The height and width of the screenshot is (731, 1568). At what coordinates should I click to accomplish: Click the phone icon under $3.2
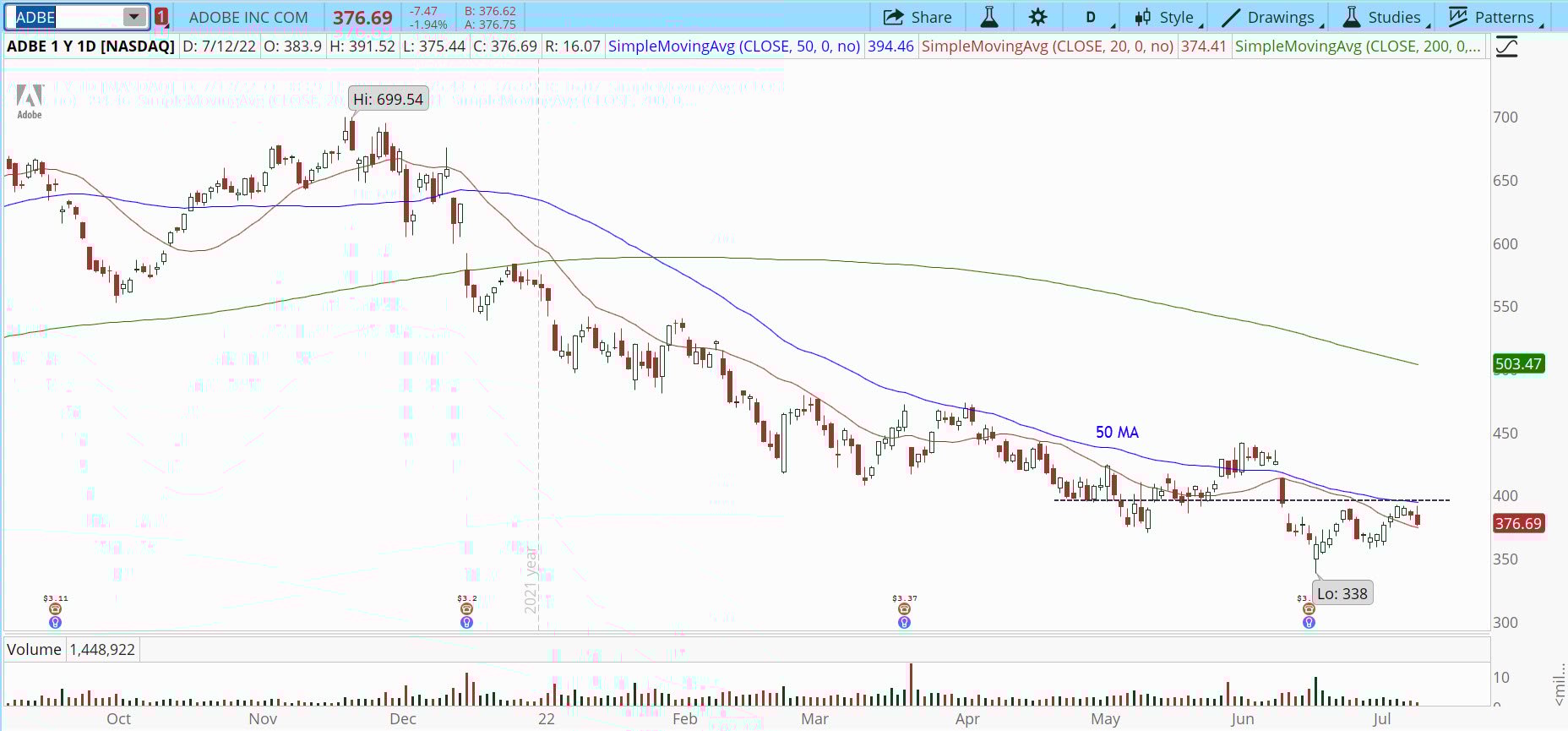(x=466, y=608)
